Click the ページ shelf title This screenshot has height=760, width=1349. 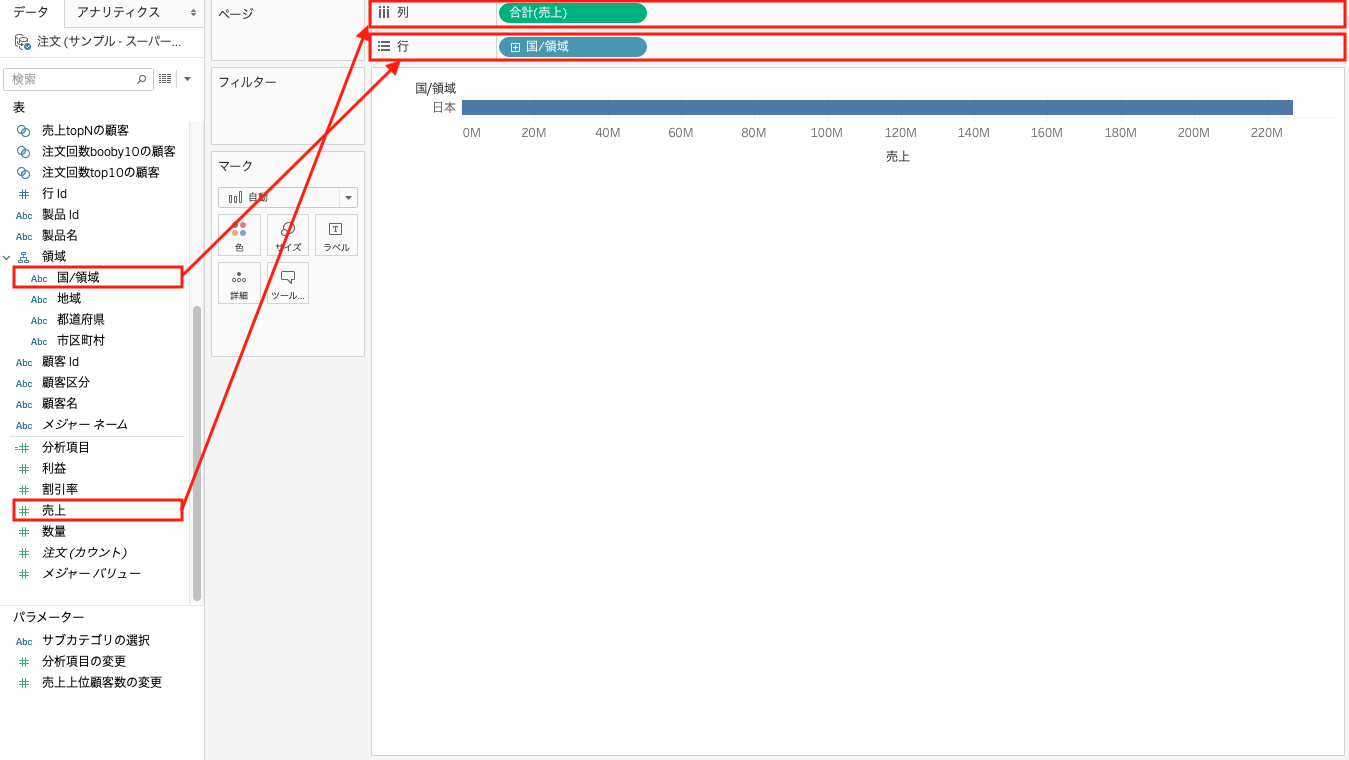(236, 14)
